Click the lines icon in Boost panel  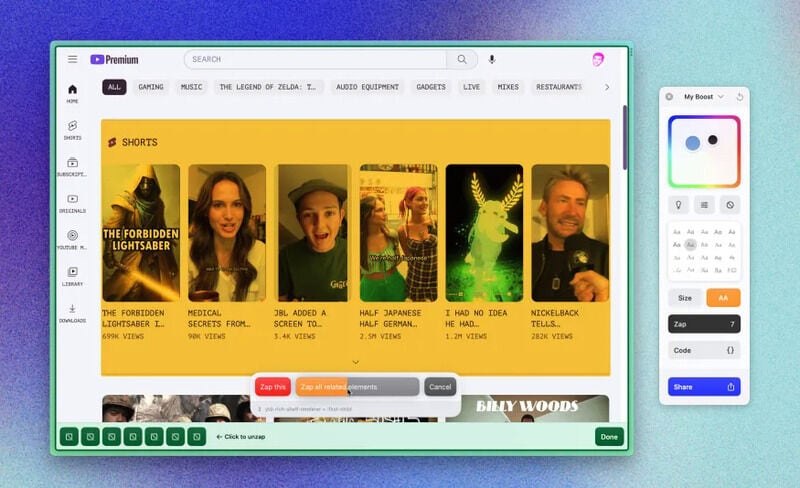point(704,205)
